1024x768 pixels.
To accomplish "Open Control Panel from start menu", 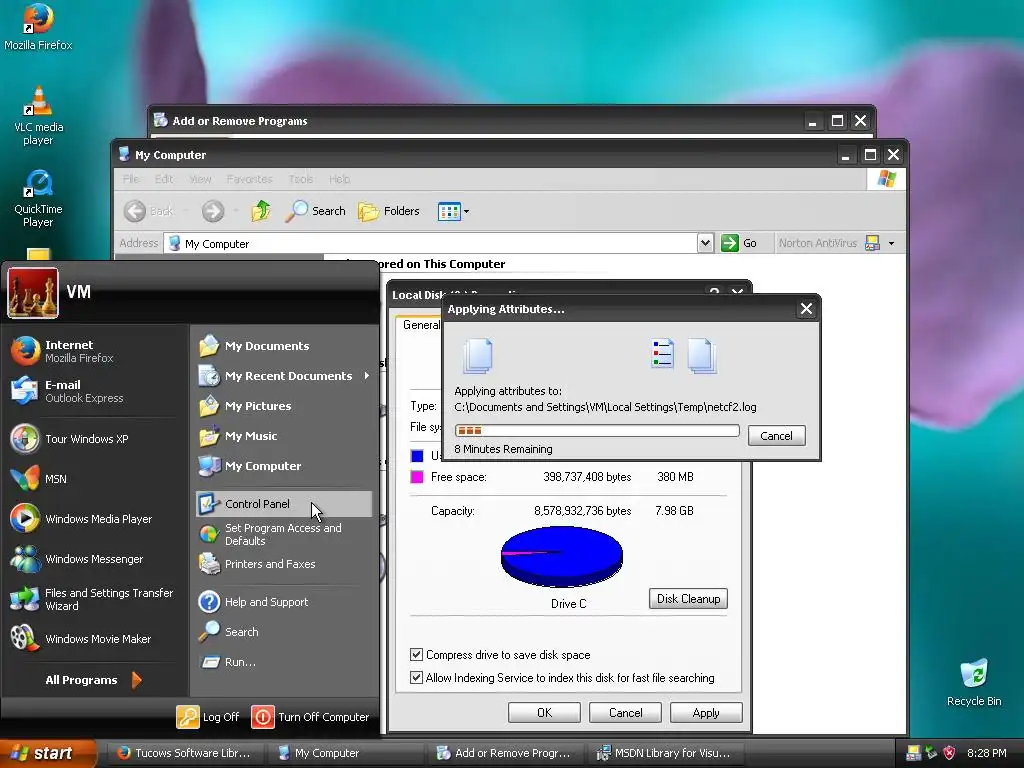I will pos(283,504).
